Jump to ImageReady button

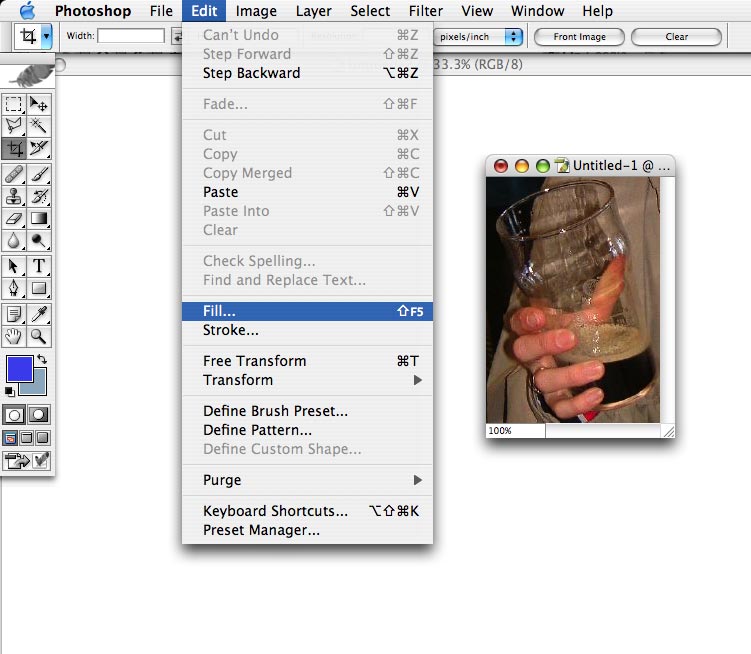pos(26,461)
